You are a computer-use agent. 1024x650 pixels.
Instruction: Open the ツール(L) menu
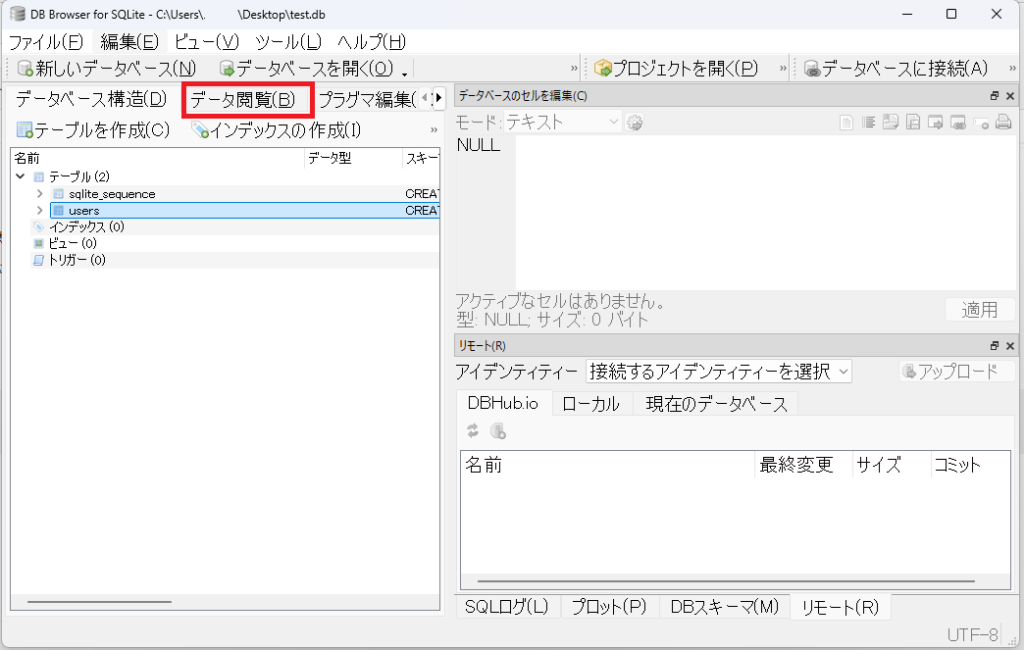[288, 42]
